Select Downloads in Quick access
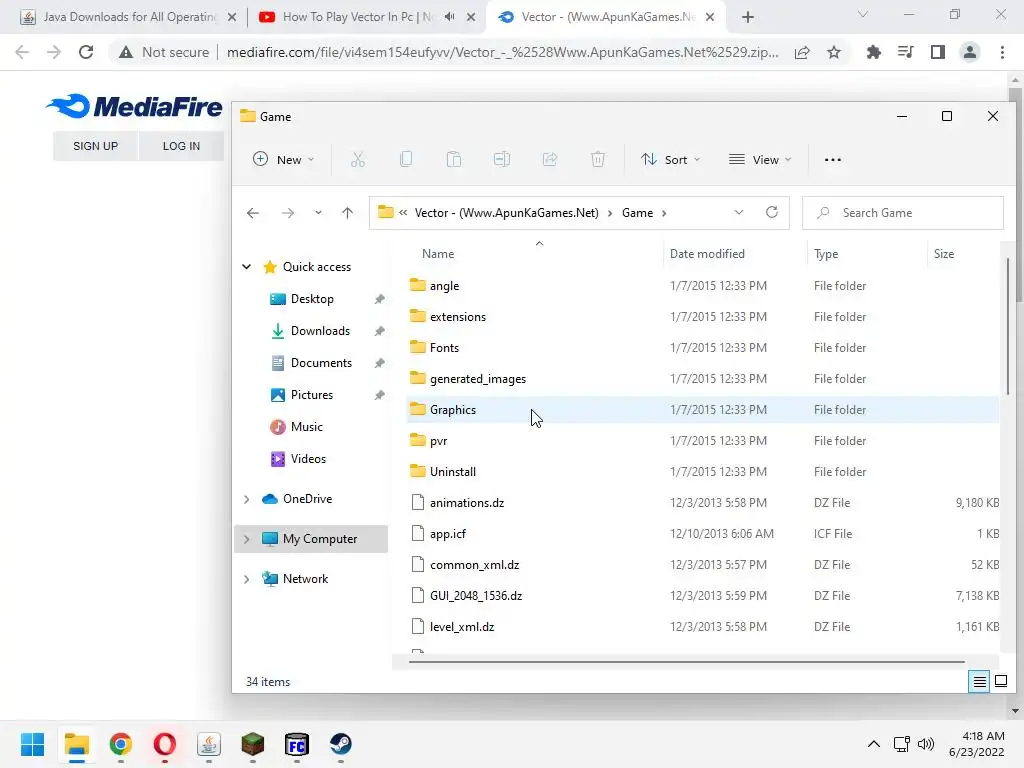The width and height of the screenshot is (1024, 768). (320, 330)
